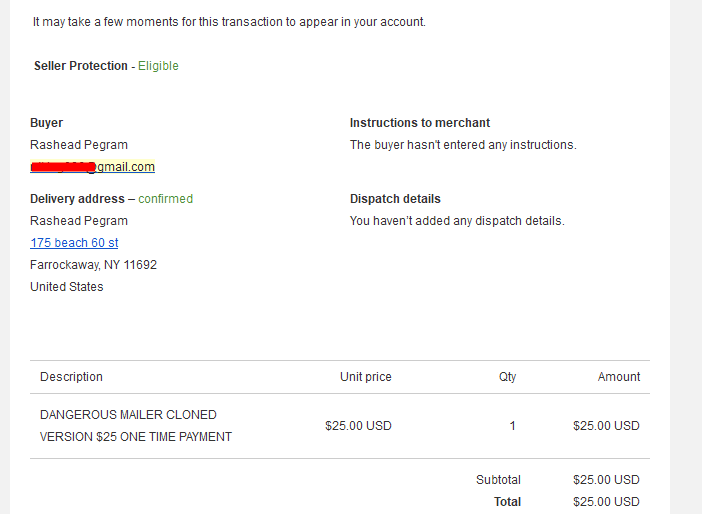
Task: Click the Subtotal $25.00 USD value
Action: point(606,480)
